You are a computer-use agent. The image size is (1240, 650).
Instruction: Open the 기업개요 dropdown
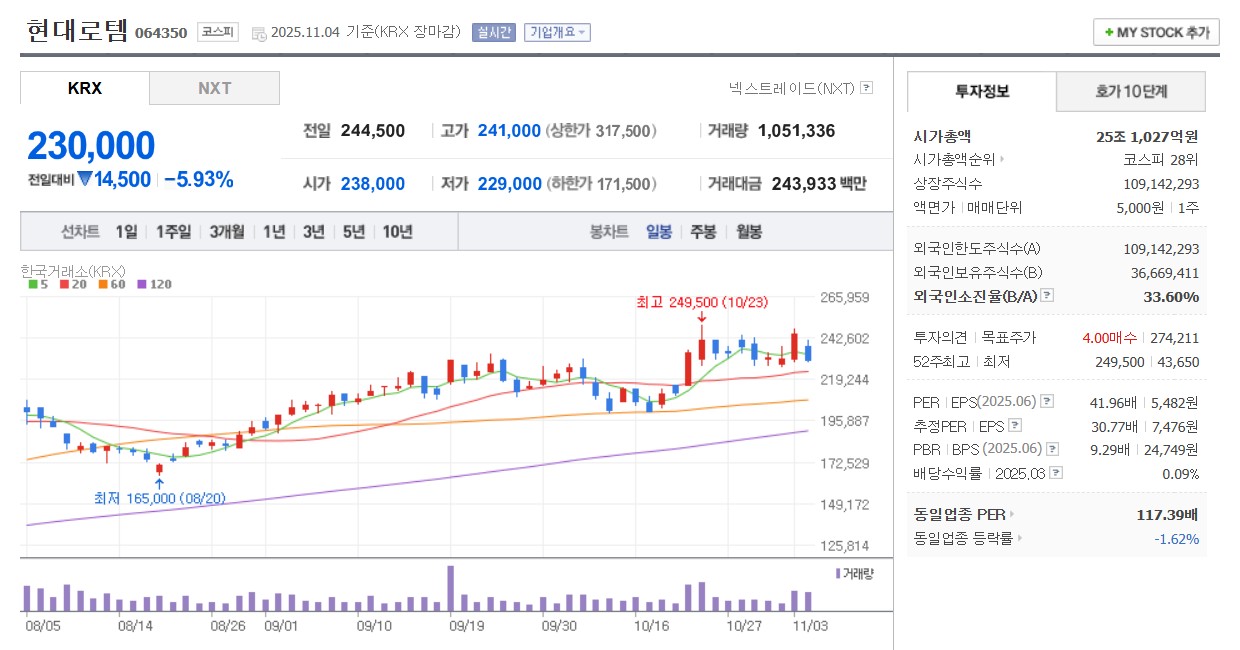click(x=557, y=31)
